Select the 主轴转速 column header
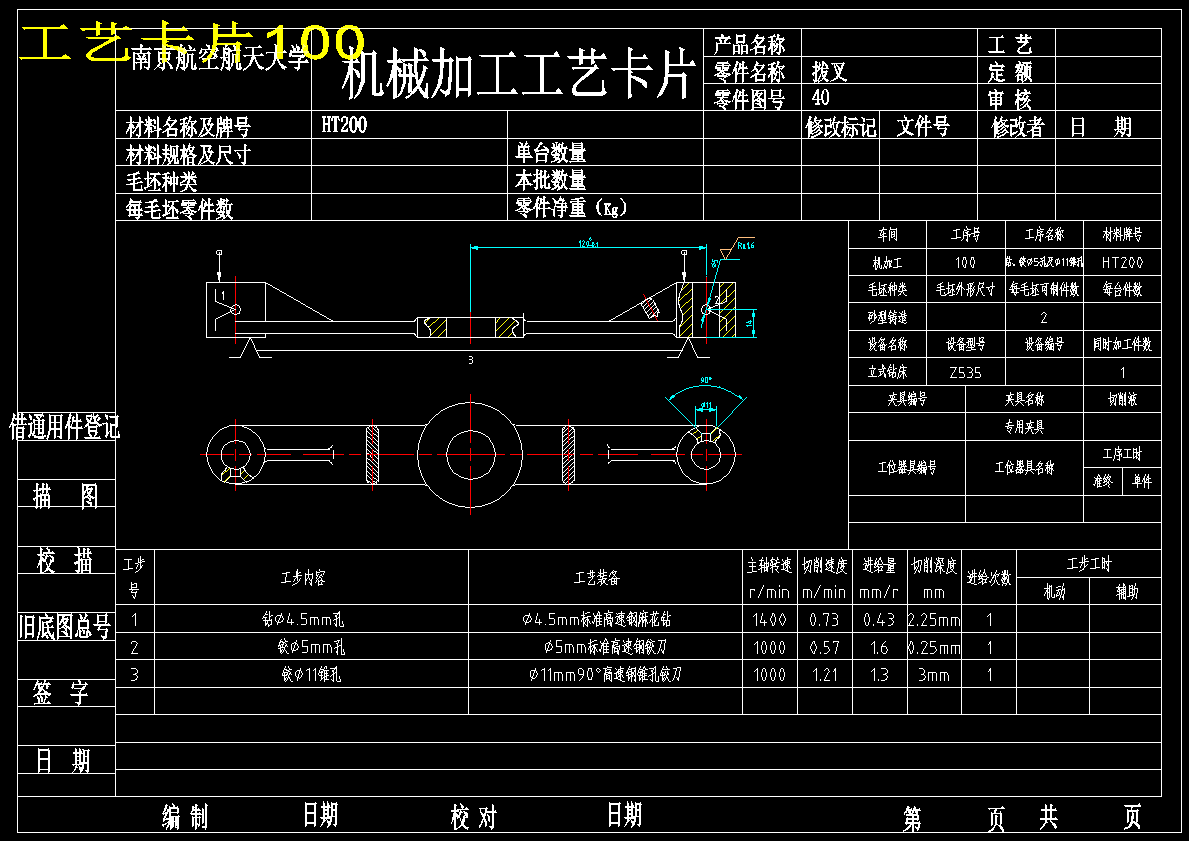Image resolution: width=1189 pixels, height=841 pixels. [x=769, y=565]
